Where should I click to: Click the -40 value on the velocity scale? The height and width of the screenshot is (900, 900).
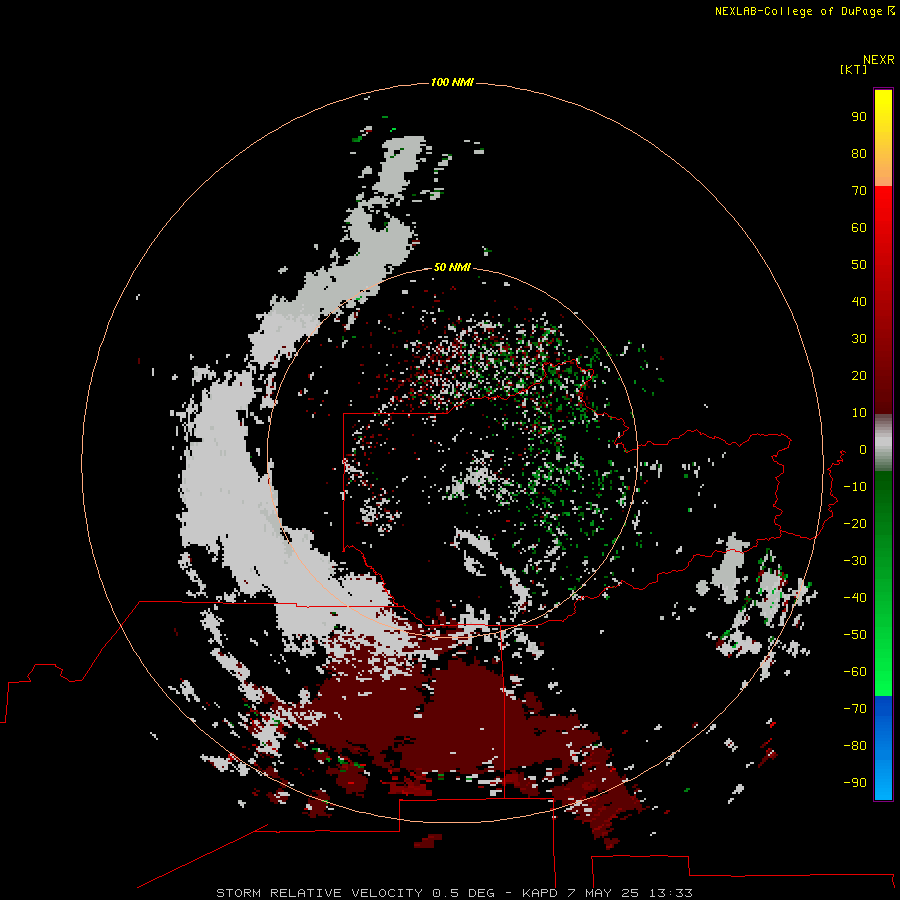click(x=855, y=598)
